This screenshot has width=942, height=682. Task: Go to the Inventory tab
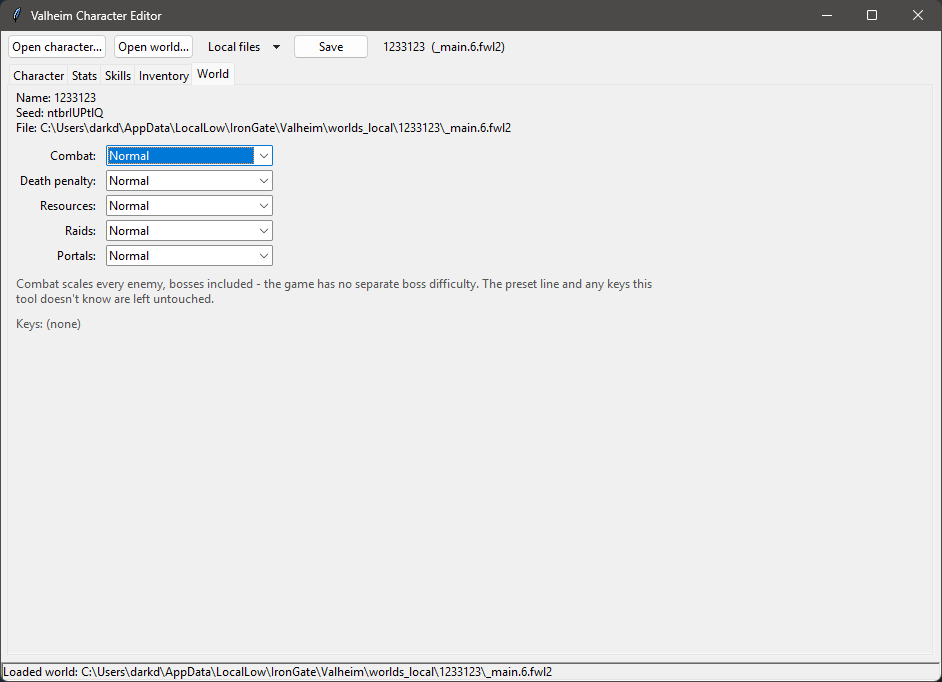click(163, 76)
